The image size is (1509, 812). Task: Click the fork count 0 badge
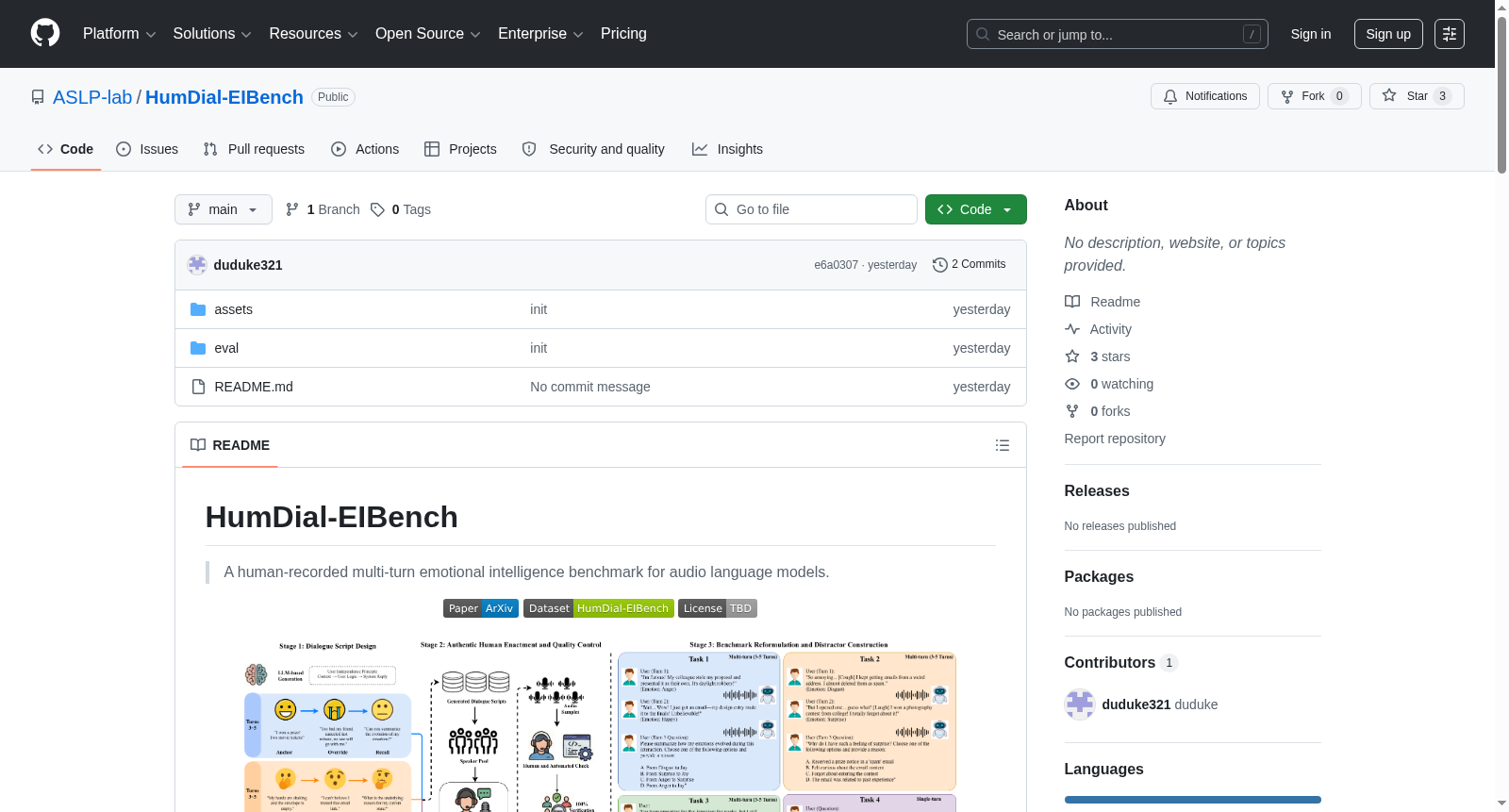pyautogui.click(x=1339, y=96)
